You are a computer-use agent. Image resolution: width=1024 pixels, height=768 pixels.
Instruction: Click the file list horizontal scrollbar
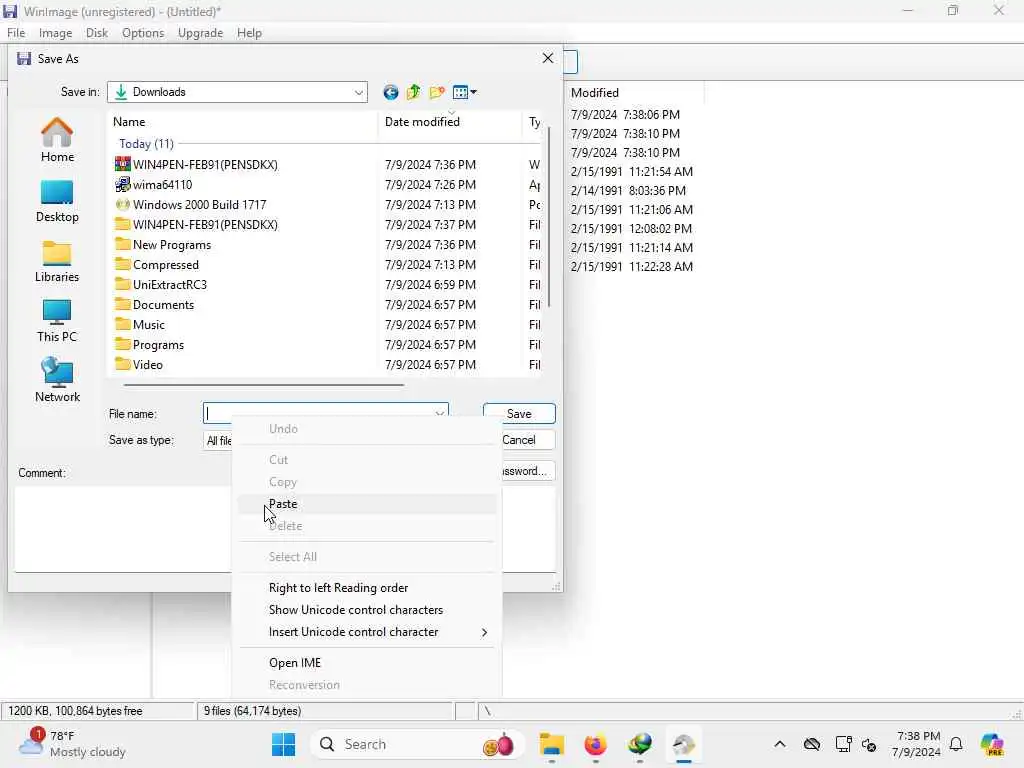[x=263, y=385]
